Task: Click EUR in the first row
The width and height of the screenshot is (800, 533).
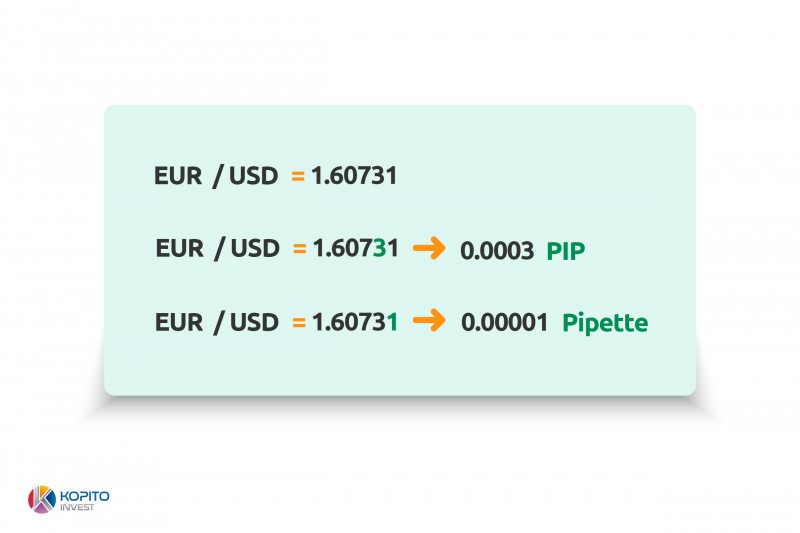Action: (178, 176)
